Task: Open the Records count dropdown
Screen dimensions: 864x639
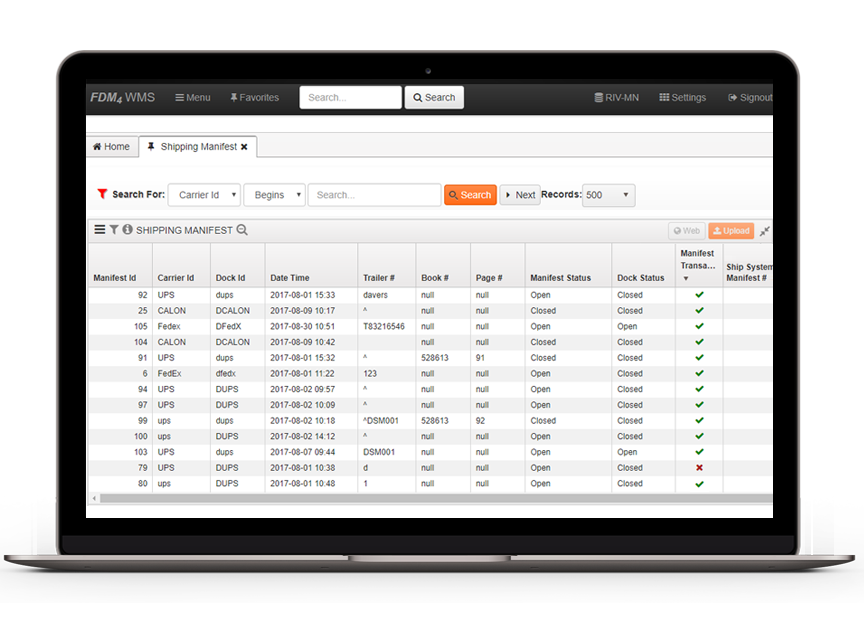Action: click(608, 195)
